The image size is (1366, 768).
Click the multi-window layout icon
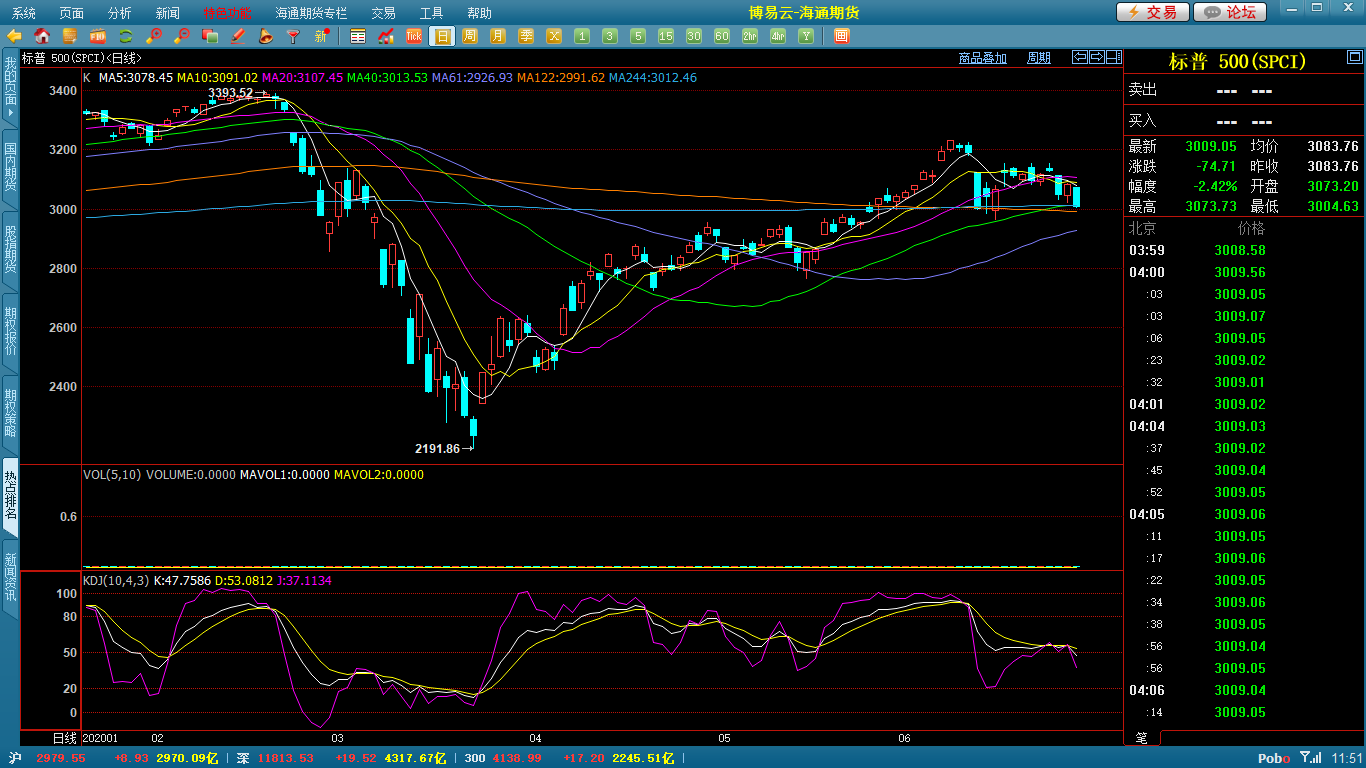[x=841, y=36]
